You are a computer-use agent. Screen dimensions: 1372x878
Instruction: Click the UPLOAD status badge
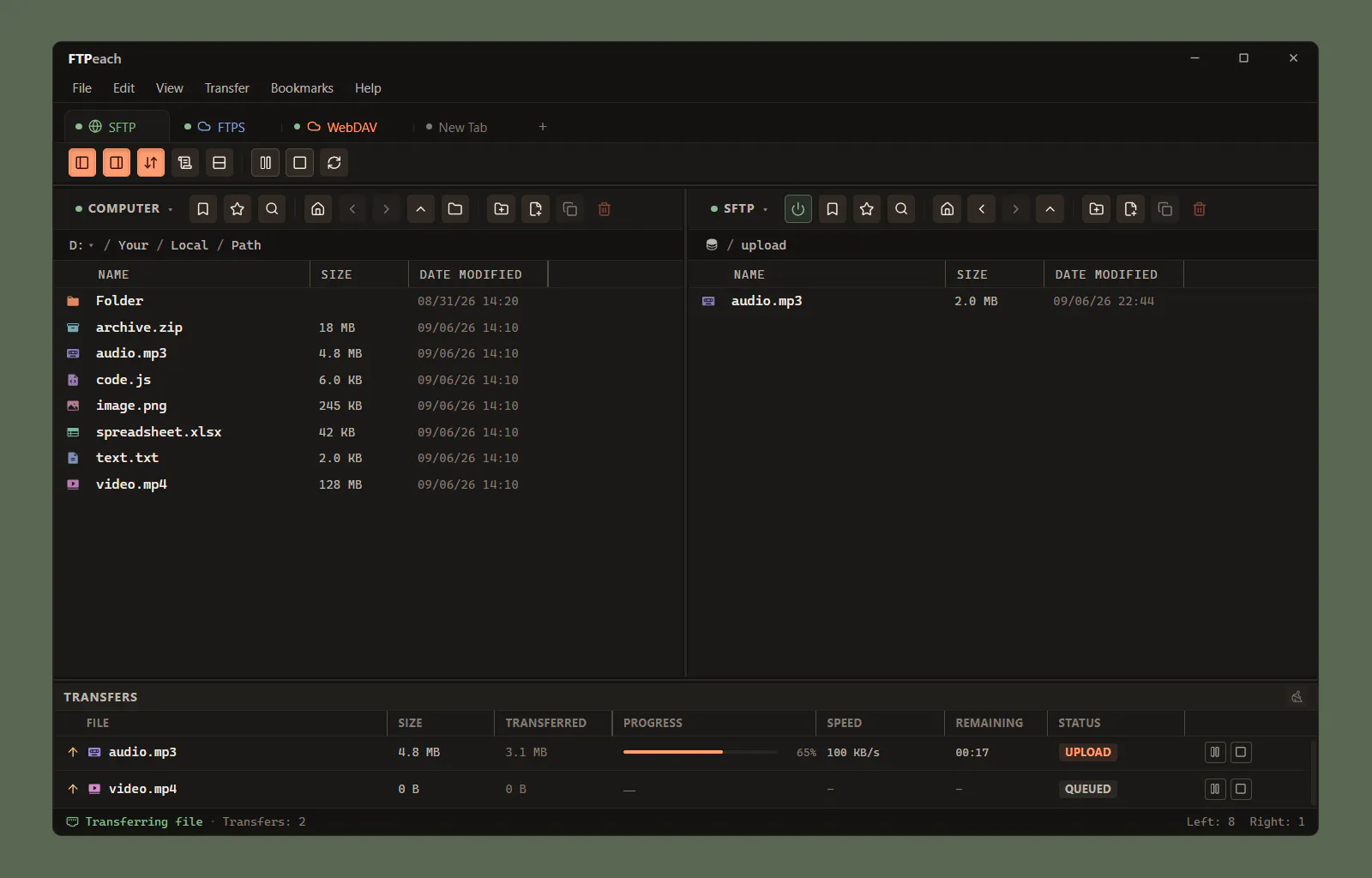point(1087,752)
